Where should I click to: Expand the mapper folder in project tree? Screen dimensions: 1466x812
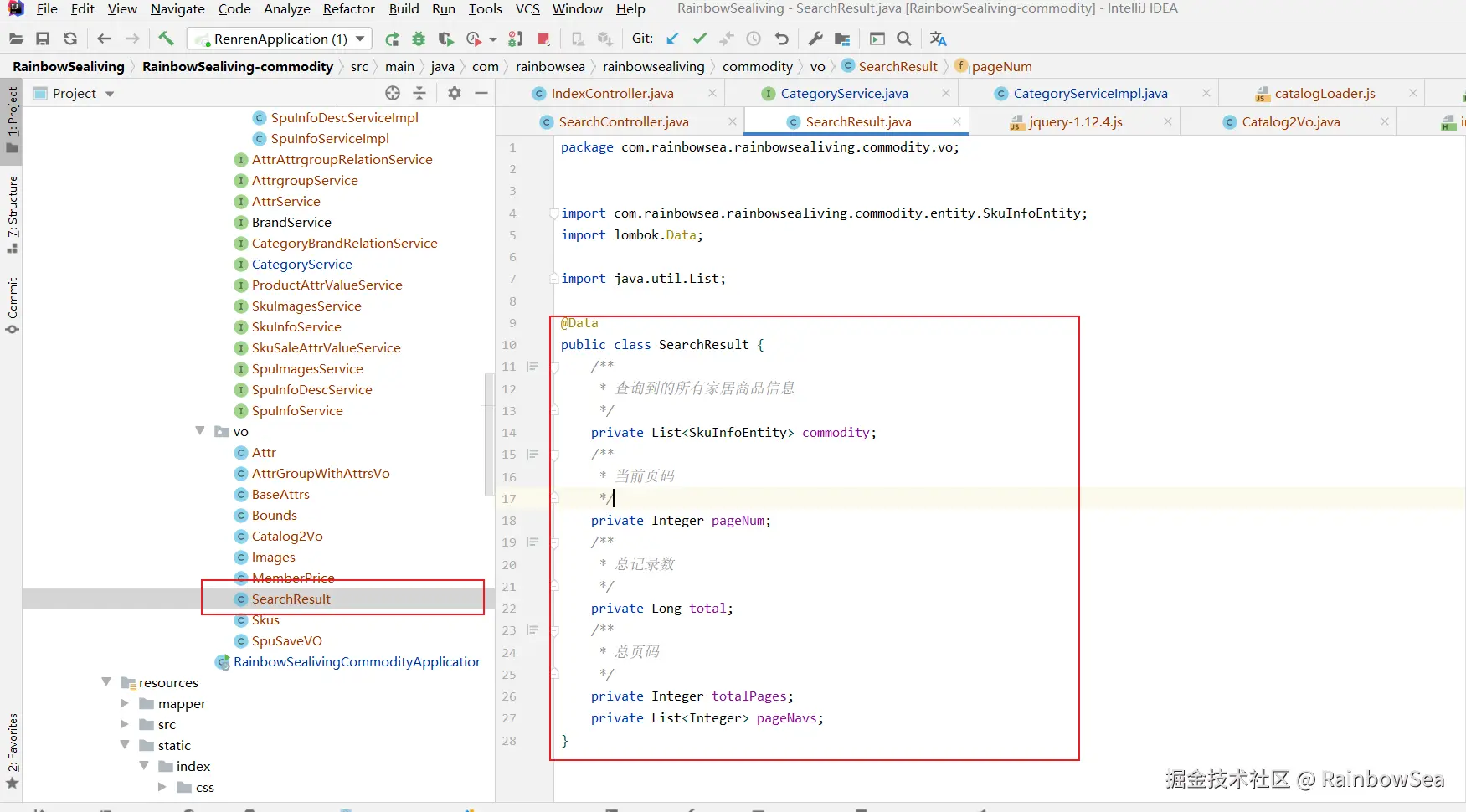[125, 703]
